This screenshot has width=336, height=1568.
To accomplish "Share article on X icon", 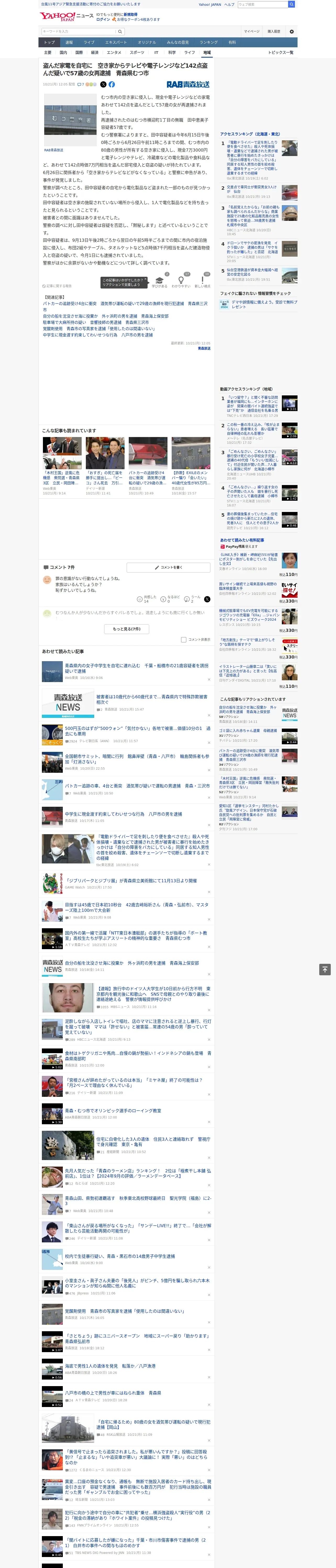I will [103, 85].
